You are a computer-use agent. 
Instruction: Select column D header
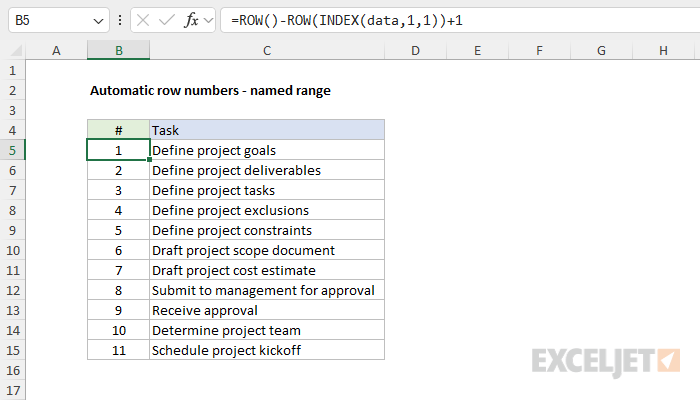416,50
